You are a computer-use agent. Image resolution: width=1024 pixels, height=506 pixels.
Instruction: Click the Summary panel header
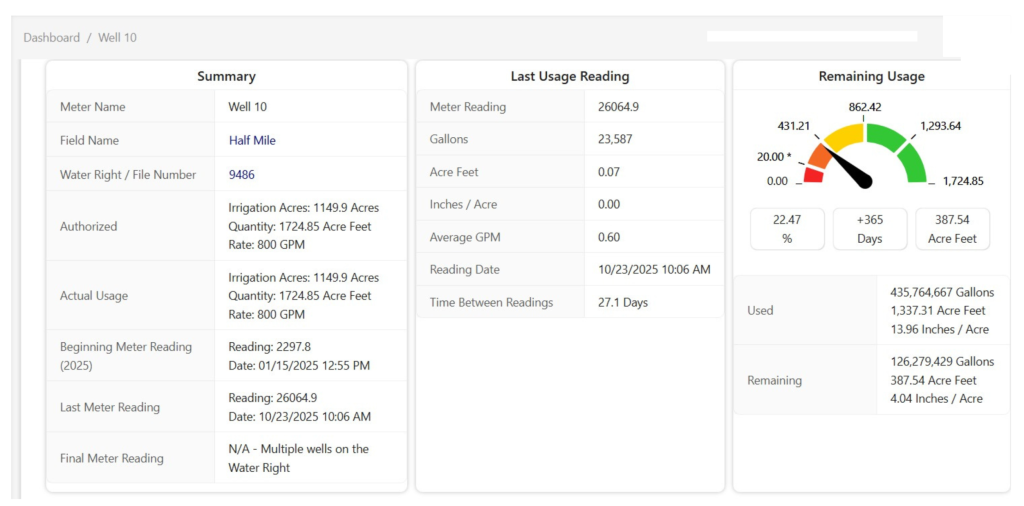click(x=226, y=76)
